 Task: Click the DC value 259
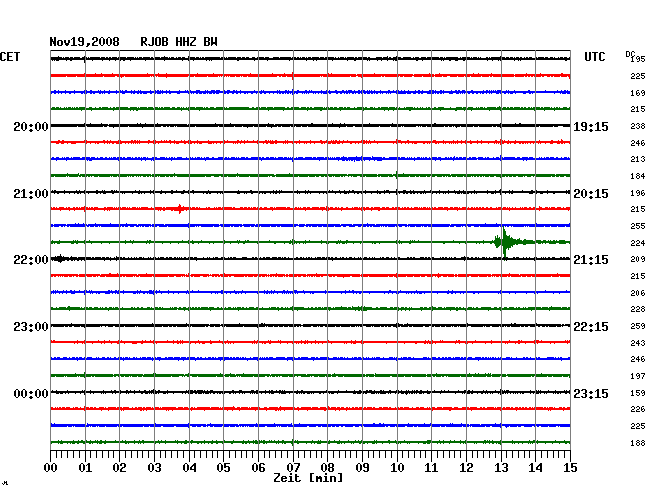point(638,326)
